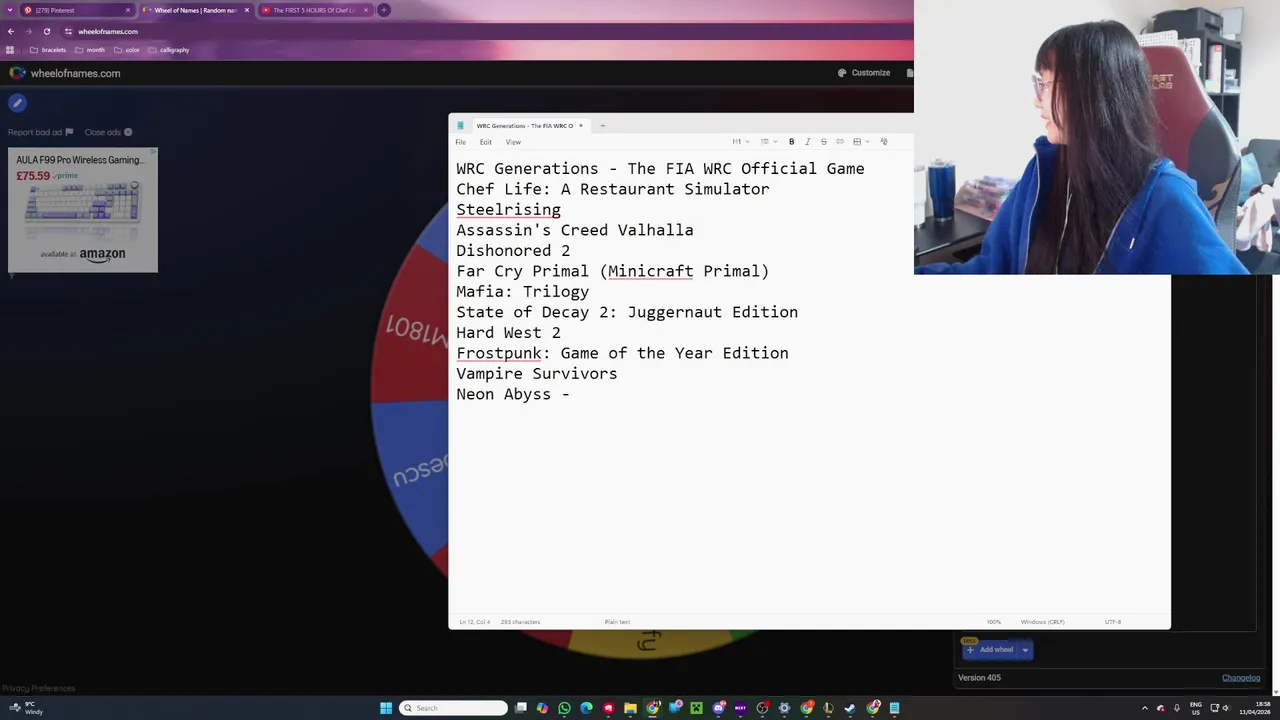The image size is (1280, 720).
Task: Click Report bad ad
Action: point(40,132)
